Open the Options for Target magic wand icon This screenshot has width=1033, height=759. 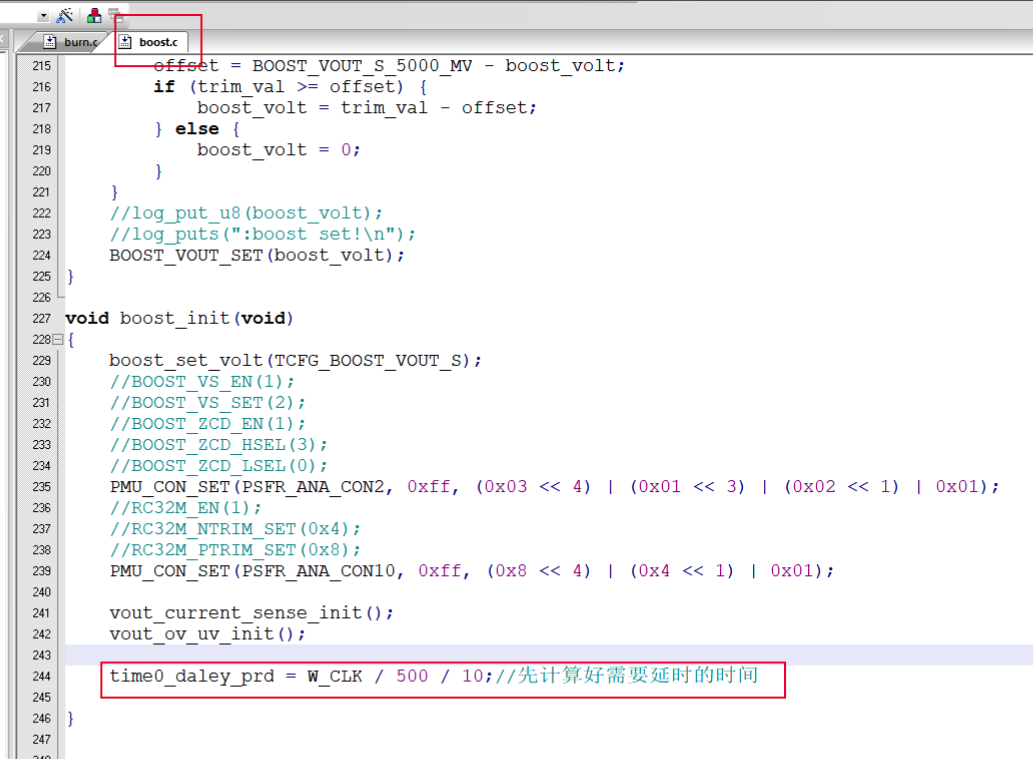pos(65,15)
